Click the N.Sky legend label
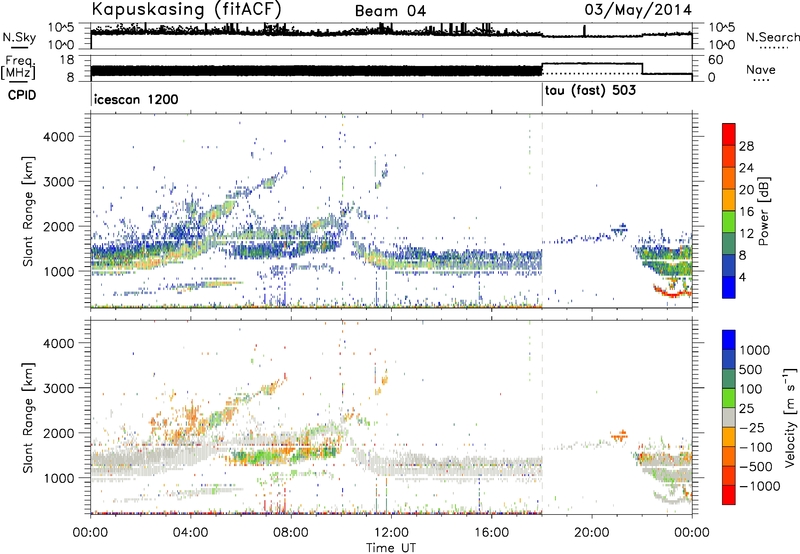The width and height of the screenshot is (800, 554). [x=19, y=37]
